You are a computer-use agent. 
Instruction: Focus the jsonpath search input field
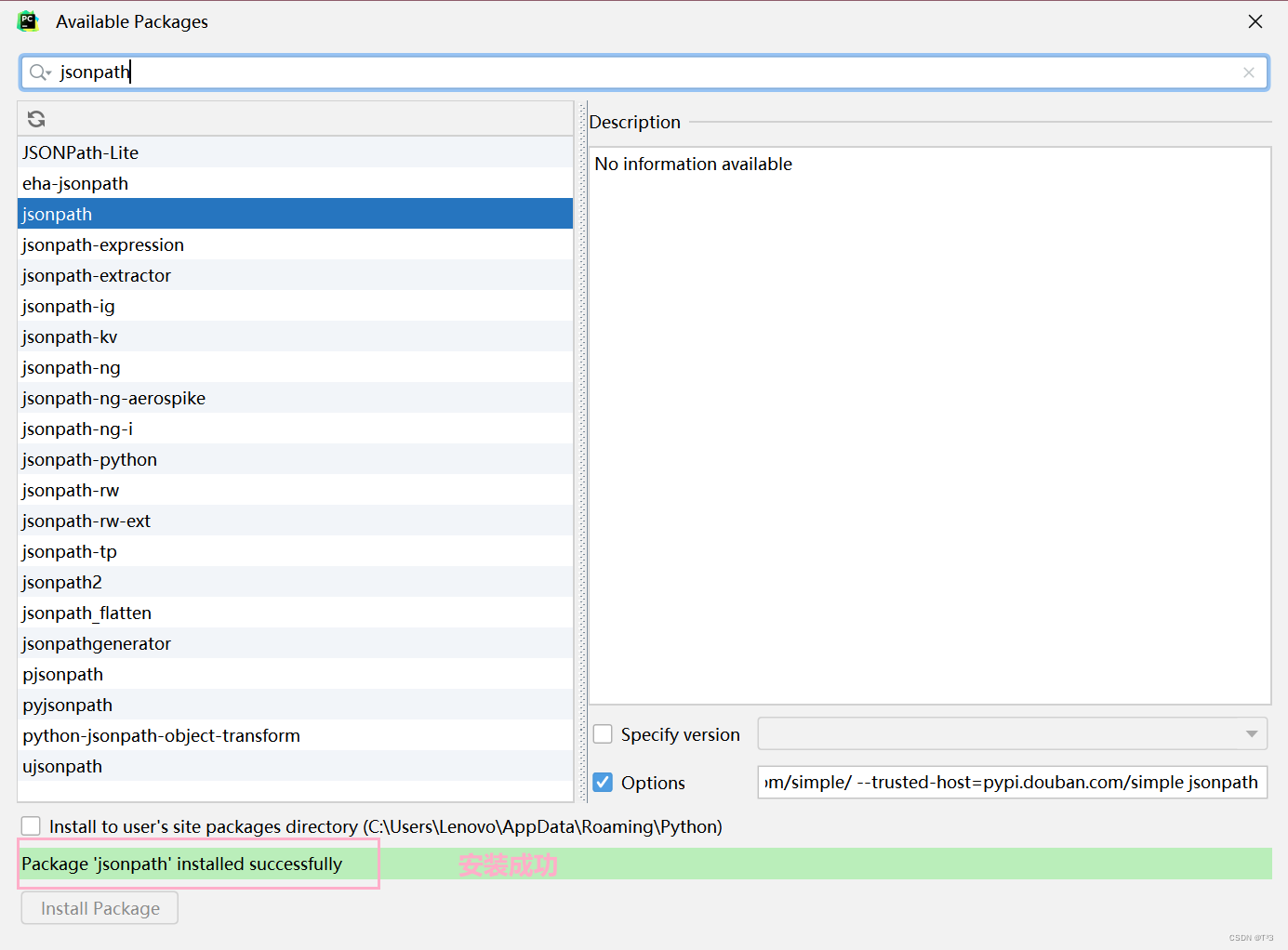point(644,73)
